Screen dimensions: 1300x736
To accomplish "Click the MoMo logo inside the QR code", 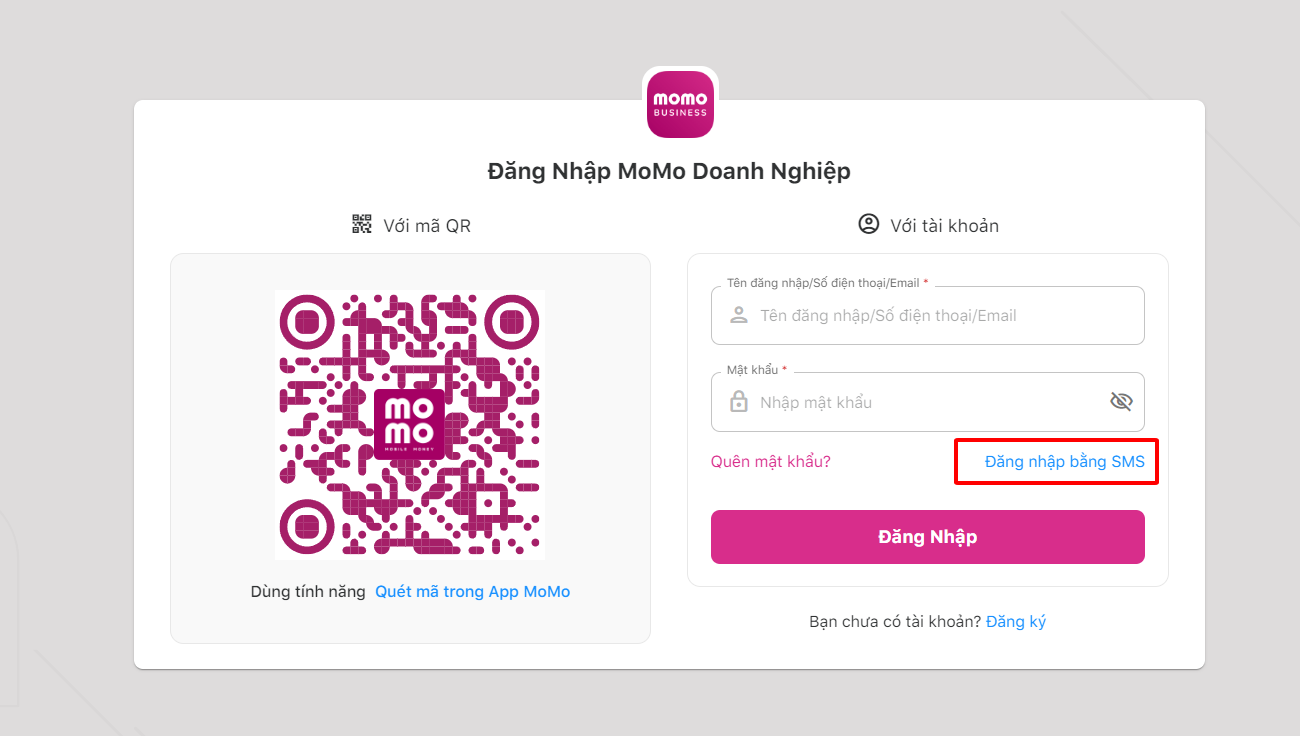I will (x=409, y=425).
